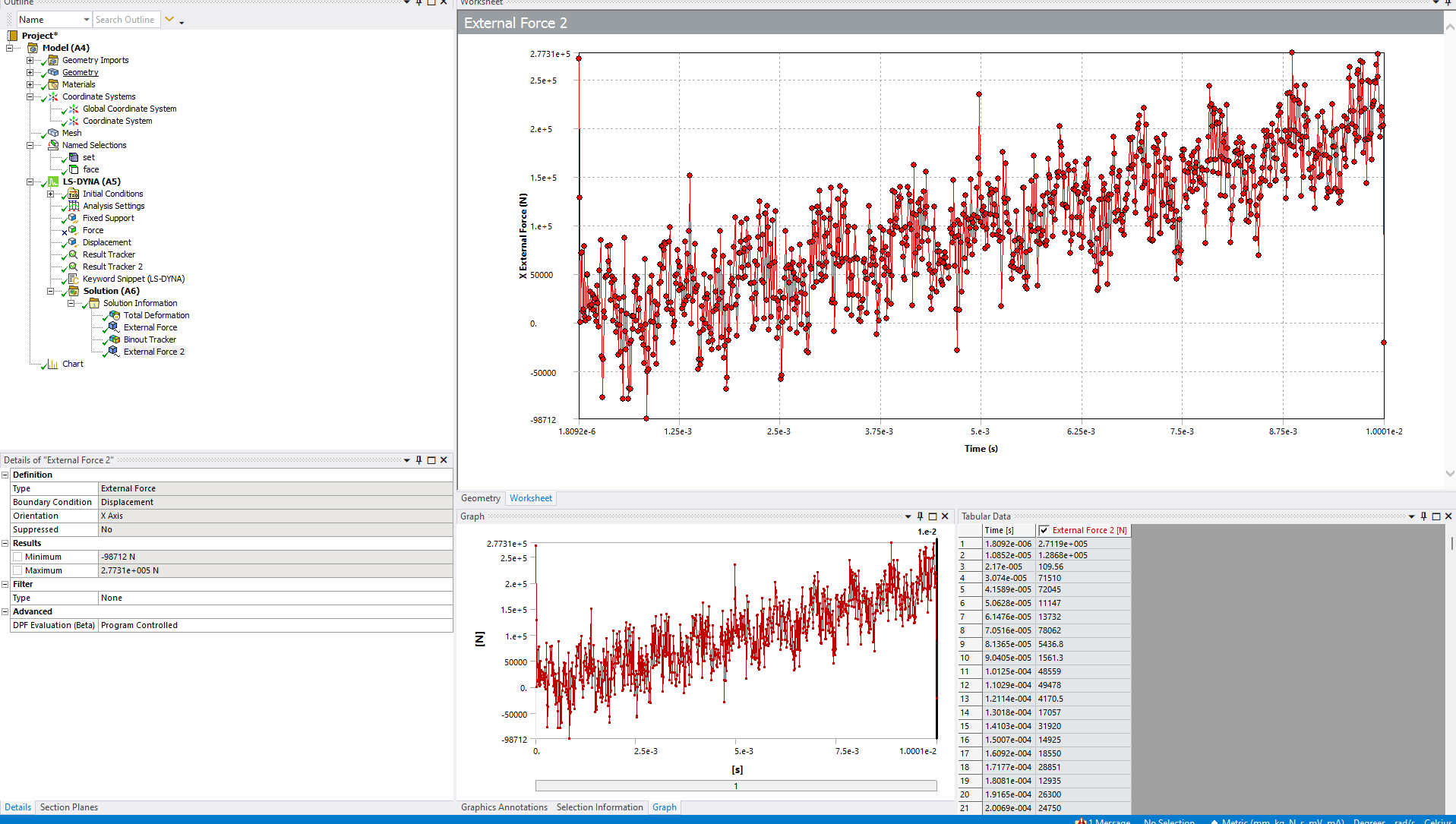The image size is (1456, 824).
Task: Click the Chart icon in outline
Action: (x=53, y=364)
